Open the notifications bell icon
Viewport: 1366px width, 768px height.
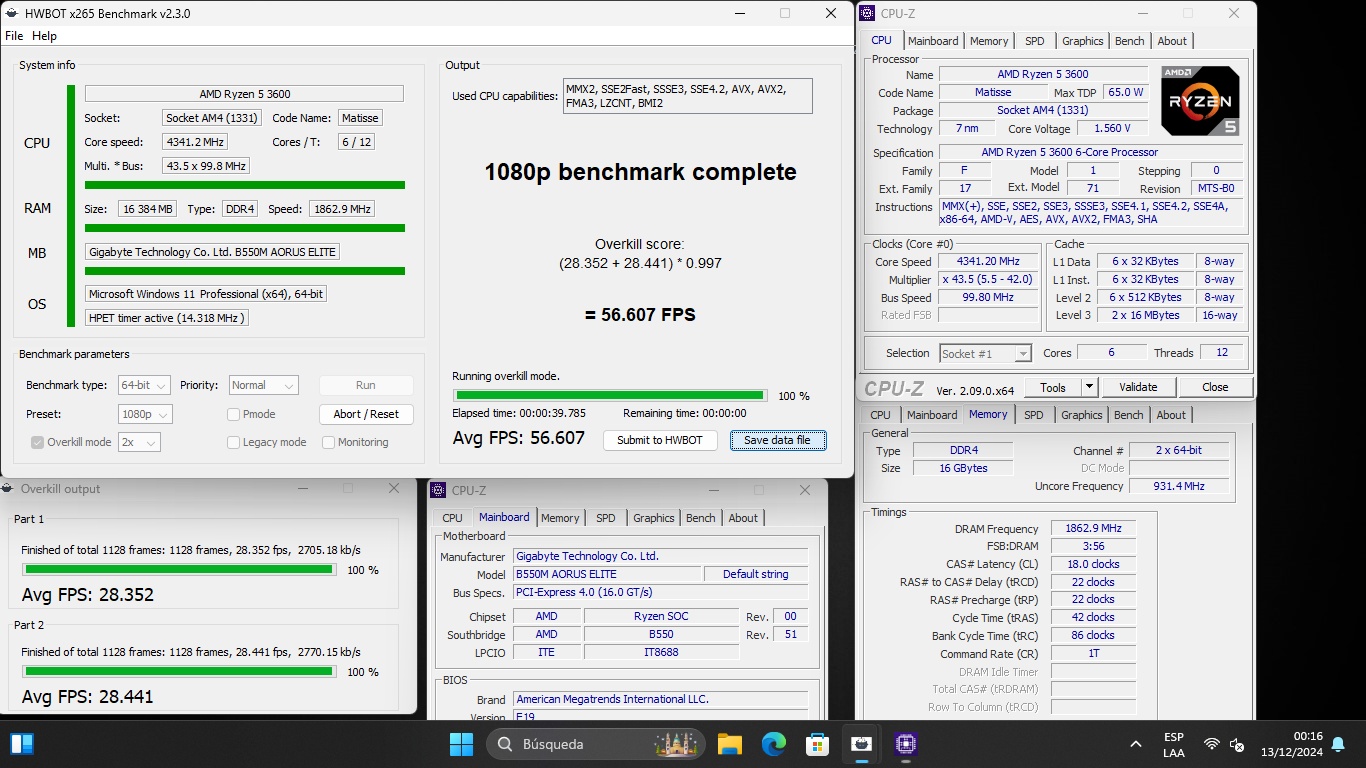point(1338,744)
